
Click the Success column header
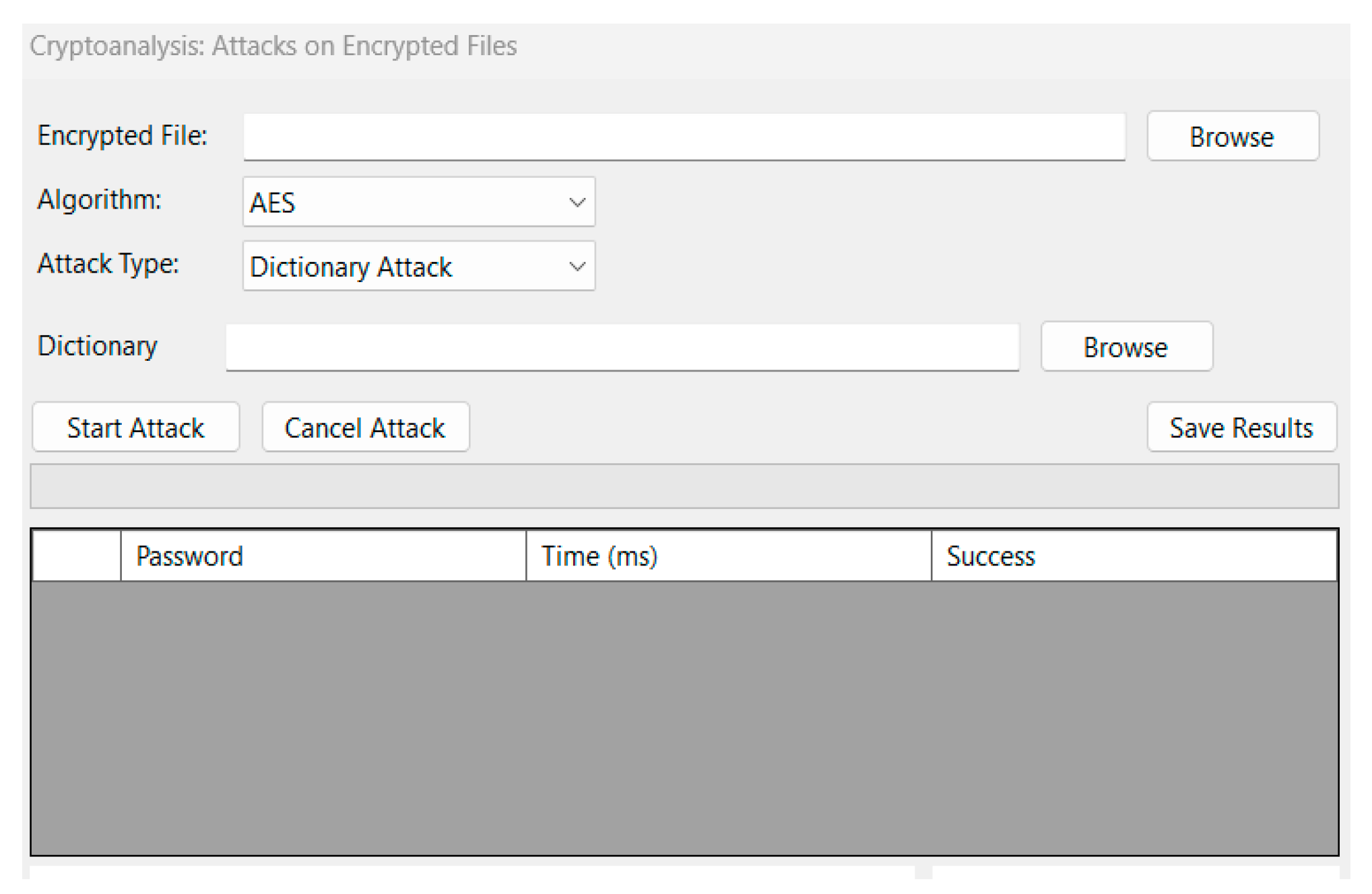tap(1133, 556)
